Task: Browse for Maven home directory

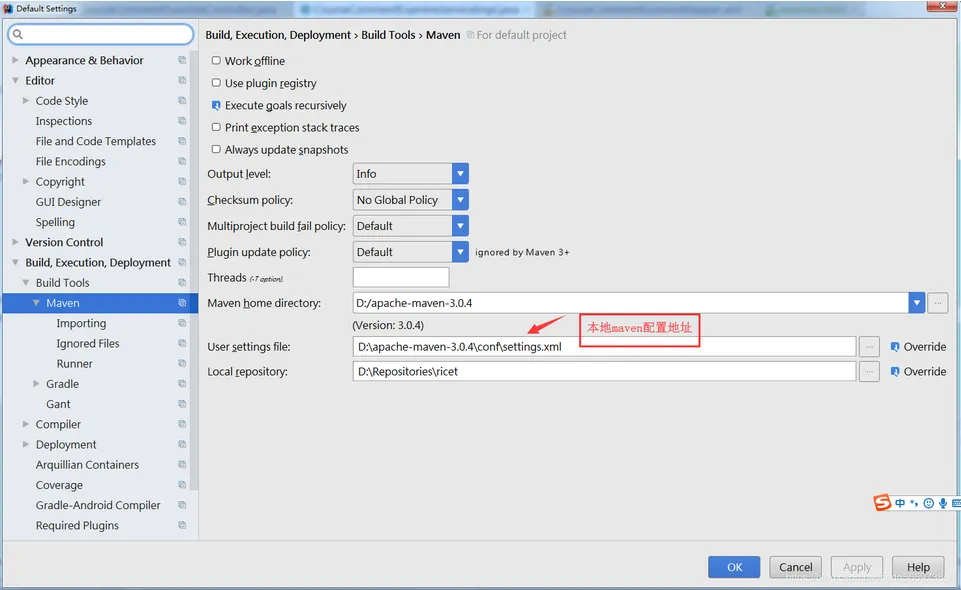Action: (x=938, y=303)
